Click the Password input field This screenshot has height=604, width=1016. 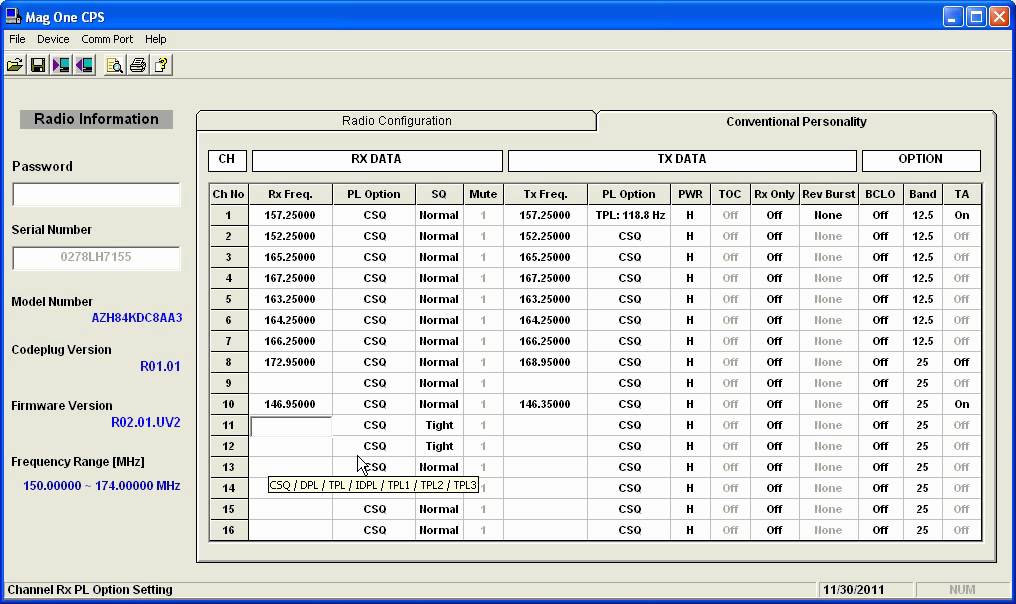(96, 194)
